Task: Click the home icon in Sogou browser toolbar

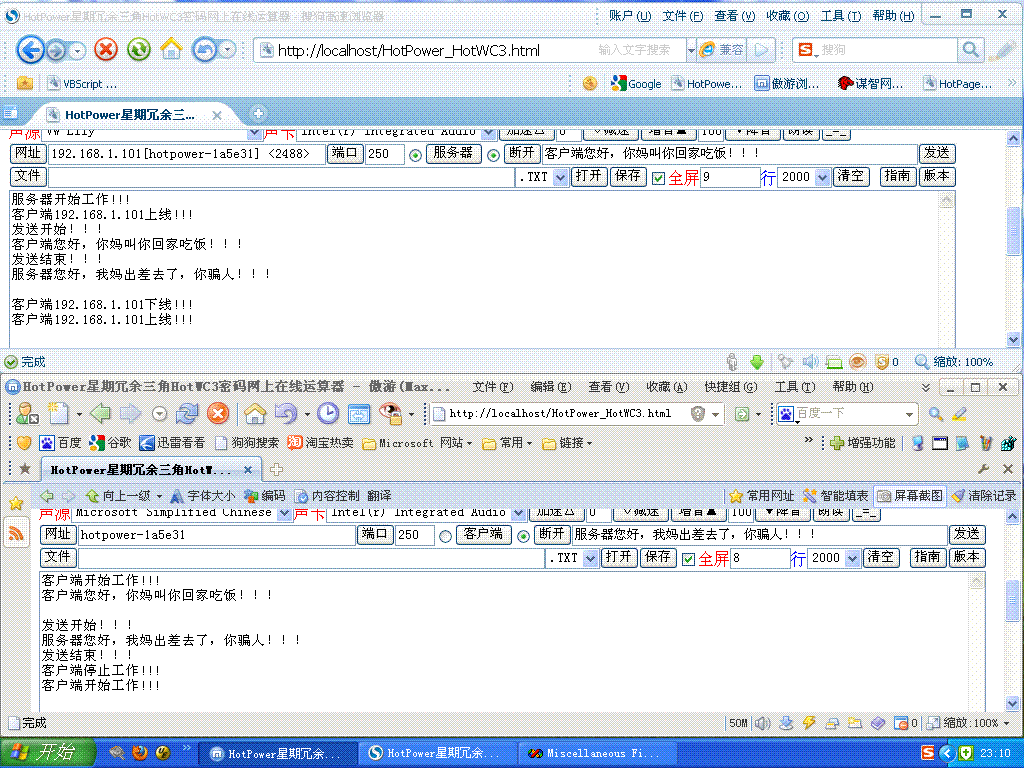Action: click(171, 50)
